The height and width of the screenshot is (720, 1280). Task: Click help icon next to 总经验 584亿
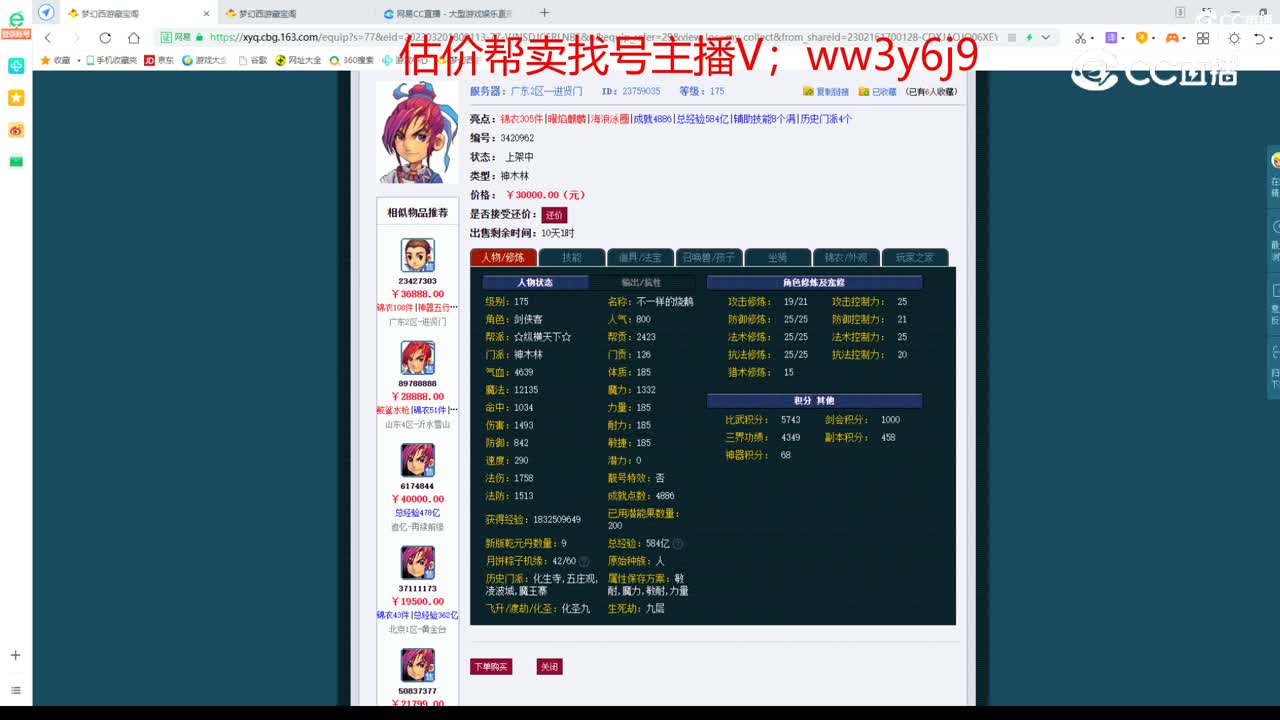(678, 544)
